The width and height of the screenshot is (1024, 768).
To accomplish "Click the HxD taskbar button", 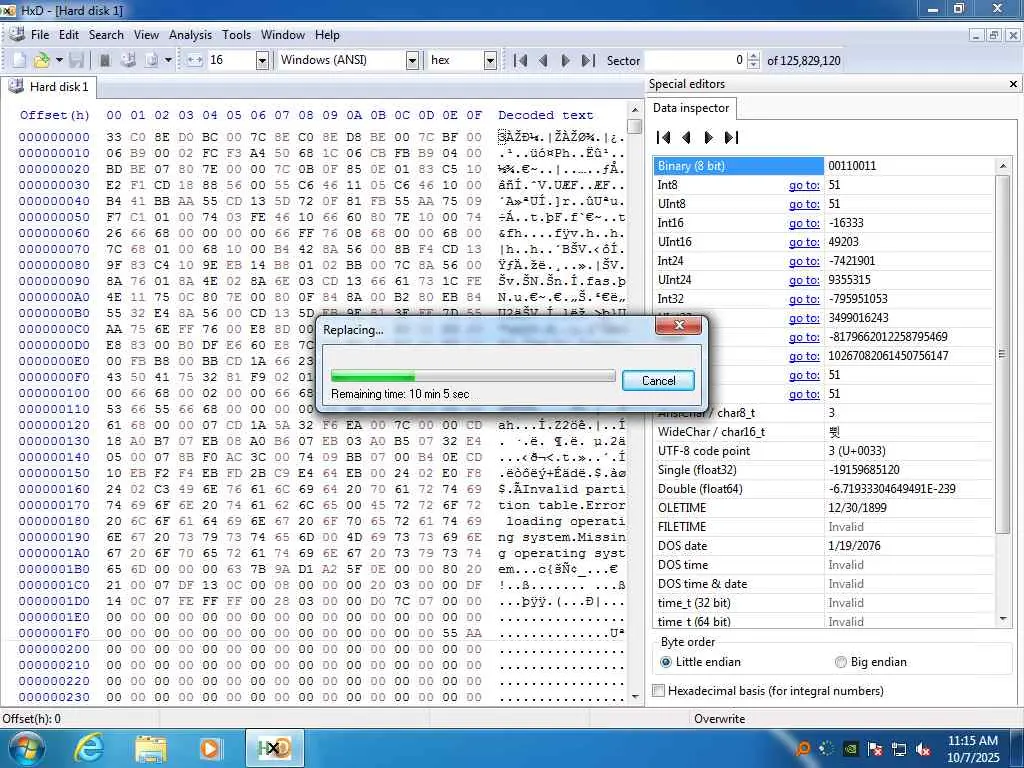I will [x=274, y=748].
